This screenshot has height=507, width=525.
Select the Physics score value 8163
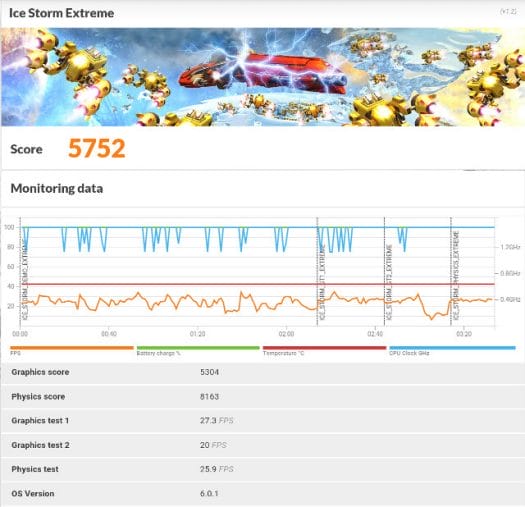[x=210, y=396]
